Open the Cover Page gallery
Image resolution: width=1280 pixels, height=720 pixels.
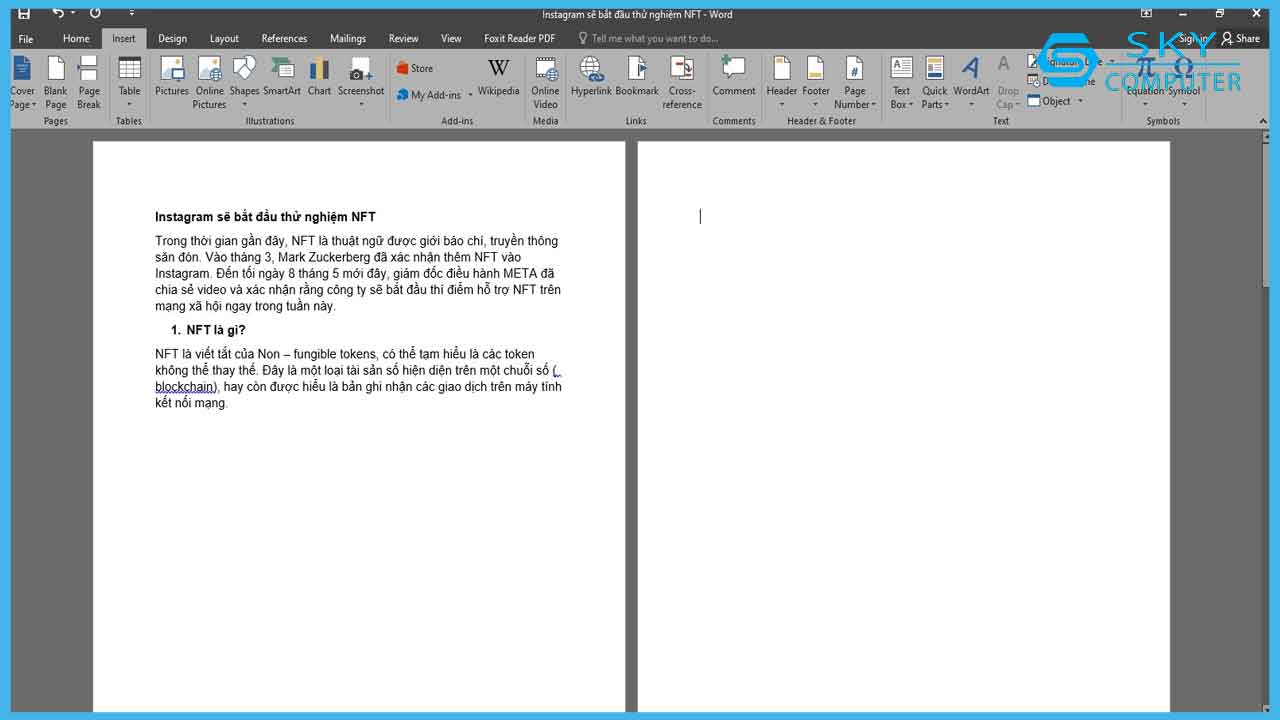point(23,82)
